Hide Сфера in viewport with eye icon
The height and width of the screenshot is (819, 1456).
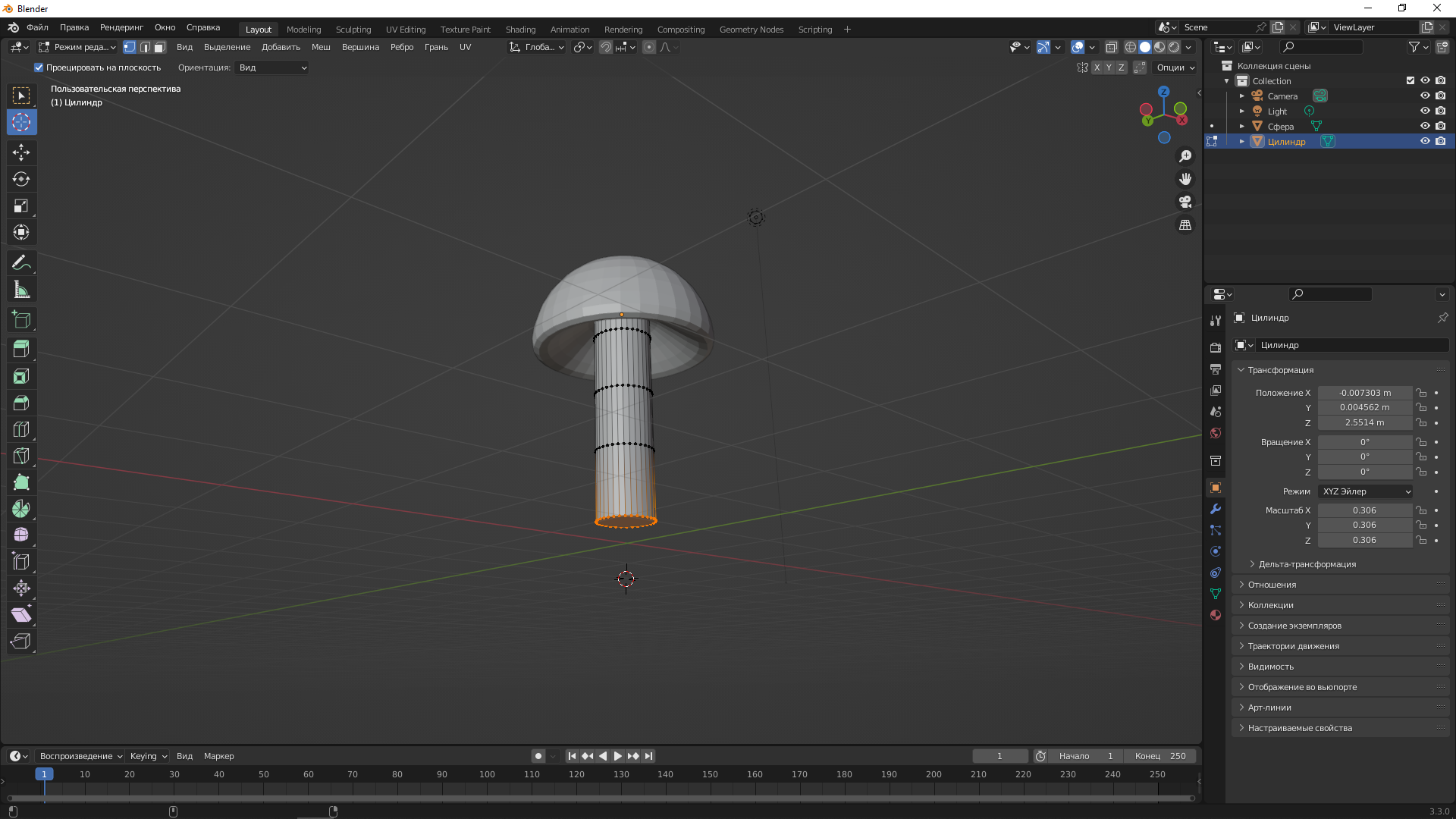point(1425,126)
